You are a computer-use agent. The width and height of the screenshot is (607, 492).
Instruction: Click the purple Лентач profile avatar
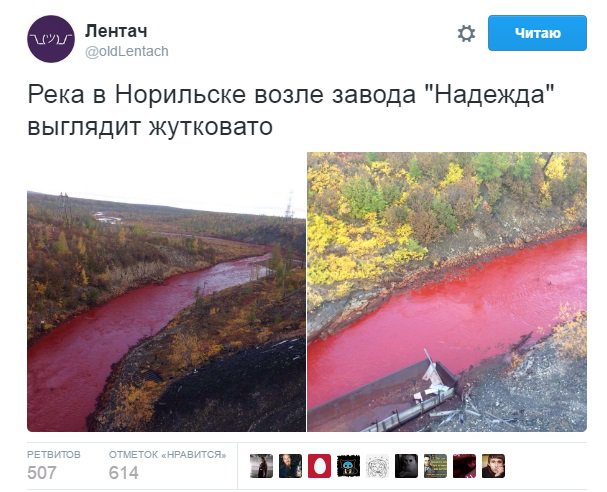click(51, 39)
